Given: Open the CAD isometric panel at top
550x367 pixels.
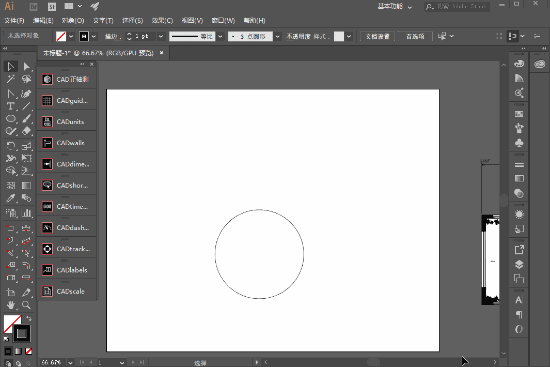Looking at the screenshot, I should point(67,79).
